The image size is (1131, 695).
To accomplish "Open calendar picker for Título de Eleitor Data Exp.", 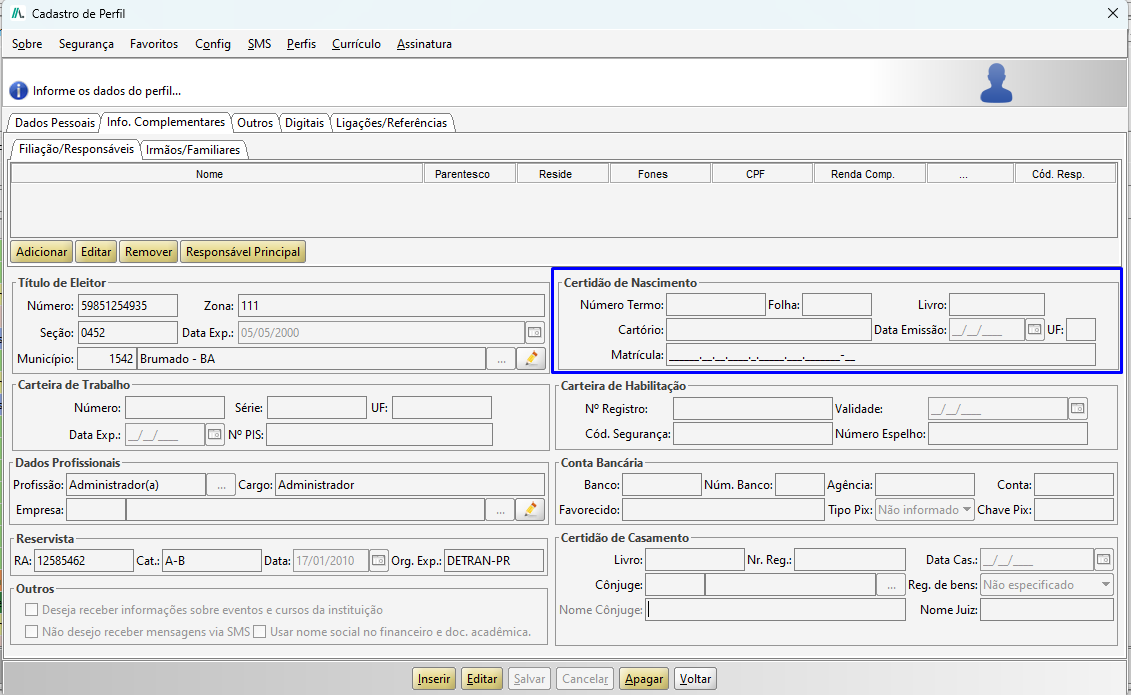I will tap(534, 332).
